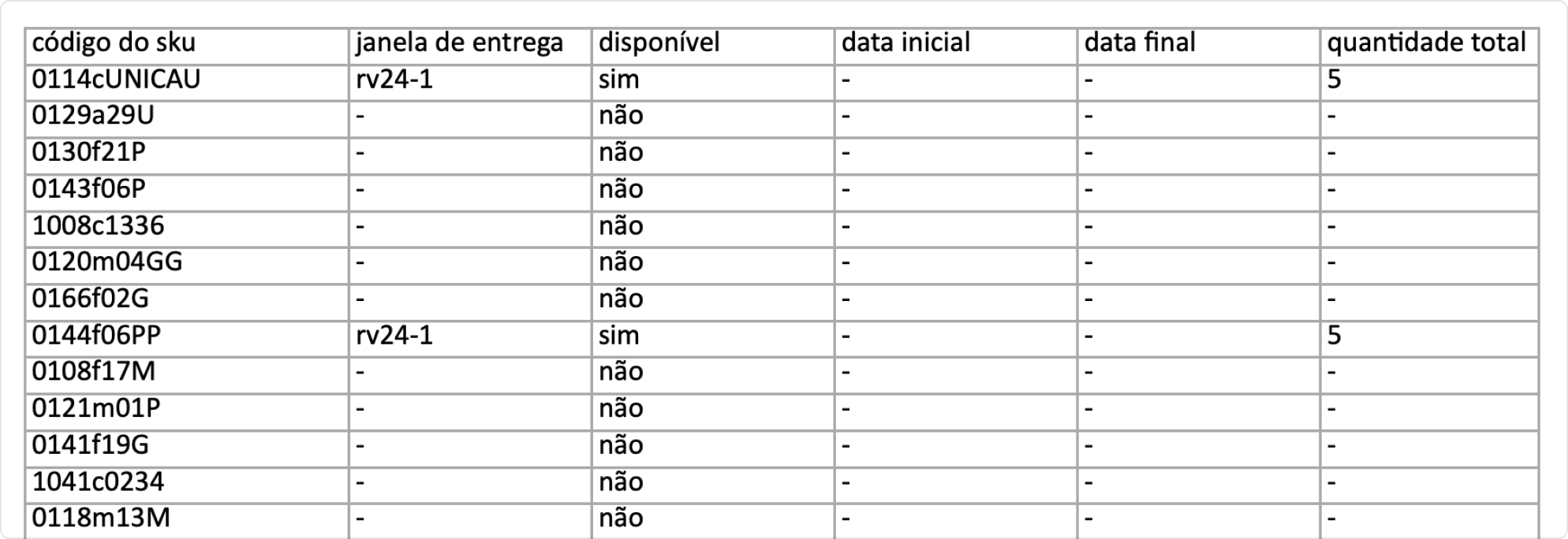Click 'sim' in the 0144f06PP row

pos(618,336)
